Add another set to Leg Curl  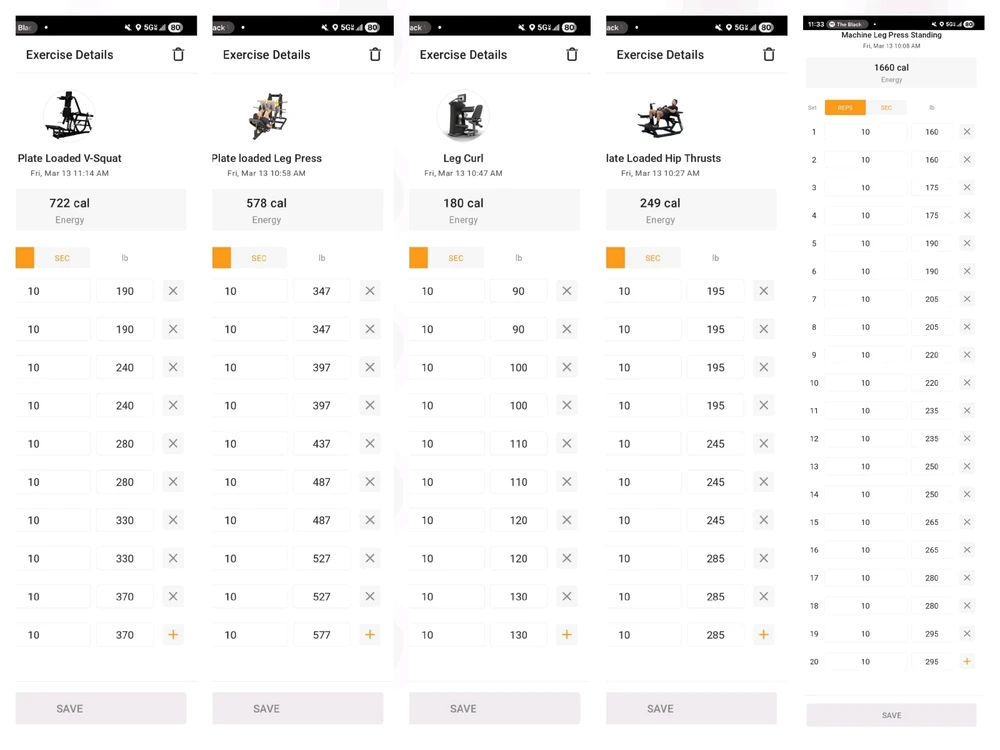pyautogui.click(x=567, y=635)
